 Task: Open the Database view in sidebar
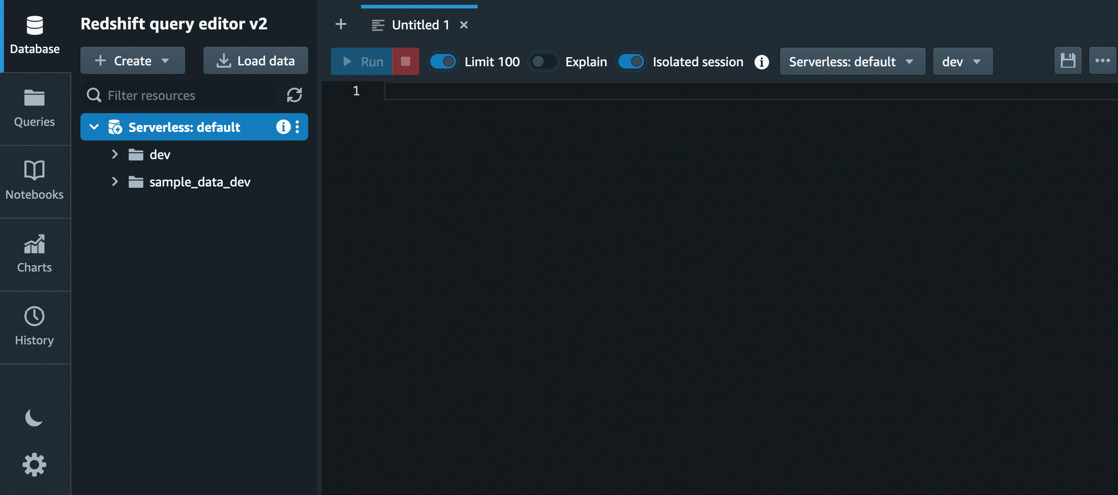[x=34, y=36]
